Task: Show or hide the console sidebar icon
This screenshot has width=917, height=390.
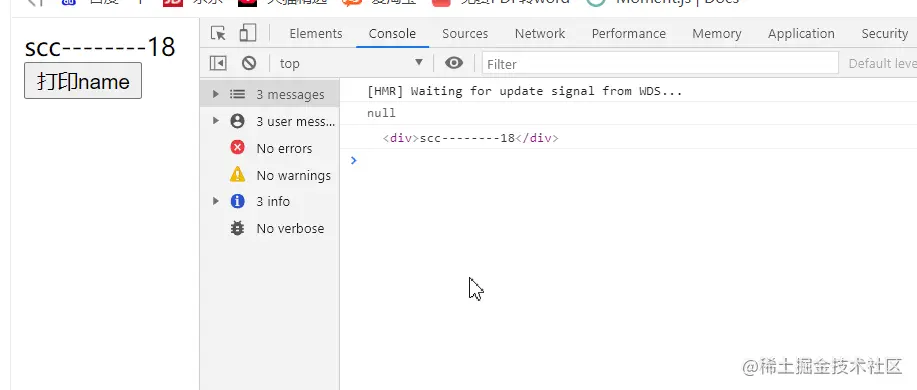Action: pyautogui.click(x=218, y=63)
